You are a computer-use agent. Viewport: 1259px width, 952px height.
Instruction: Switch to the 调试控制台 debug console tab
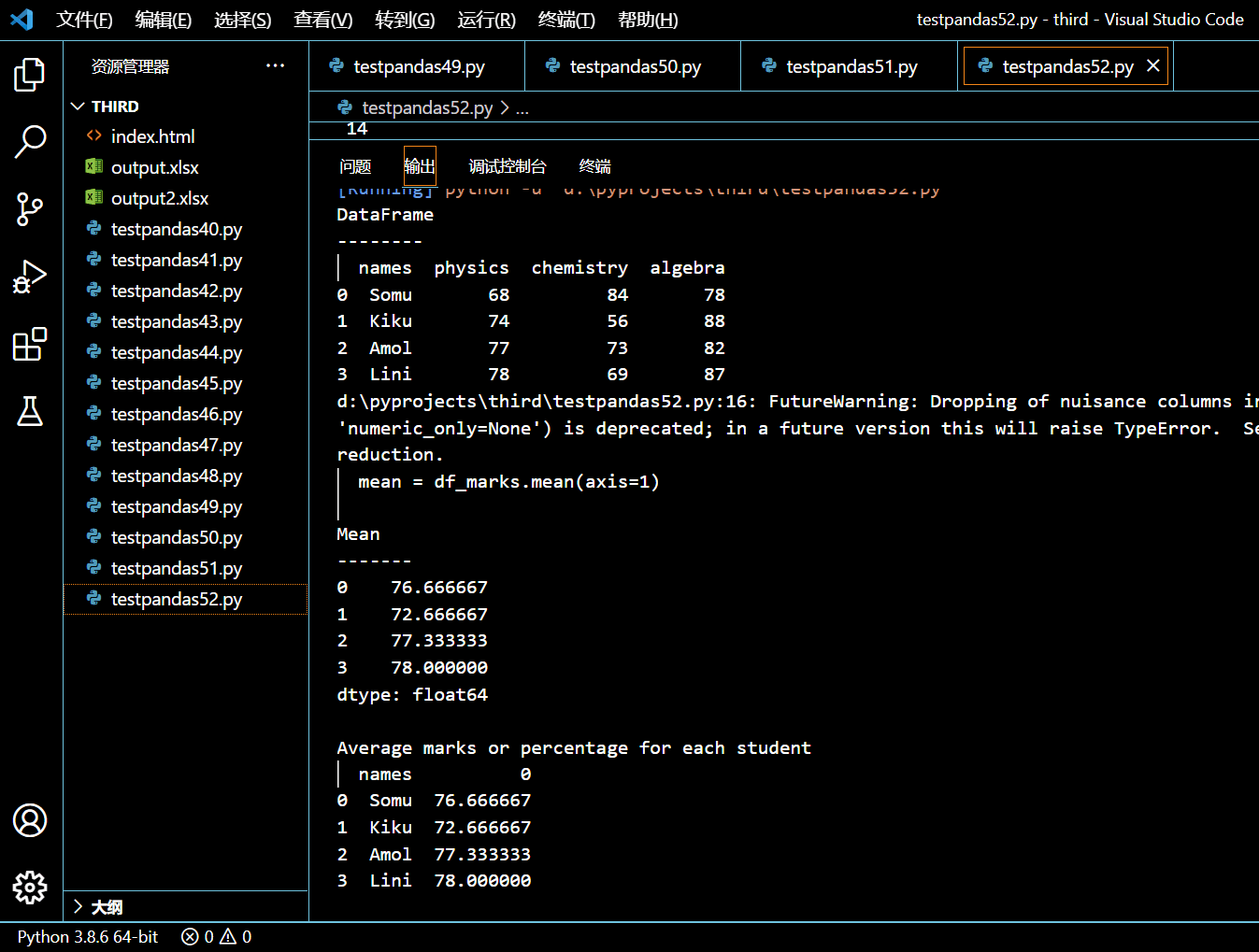508,166
